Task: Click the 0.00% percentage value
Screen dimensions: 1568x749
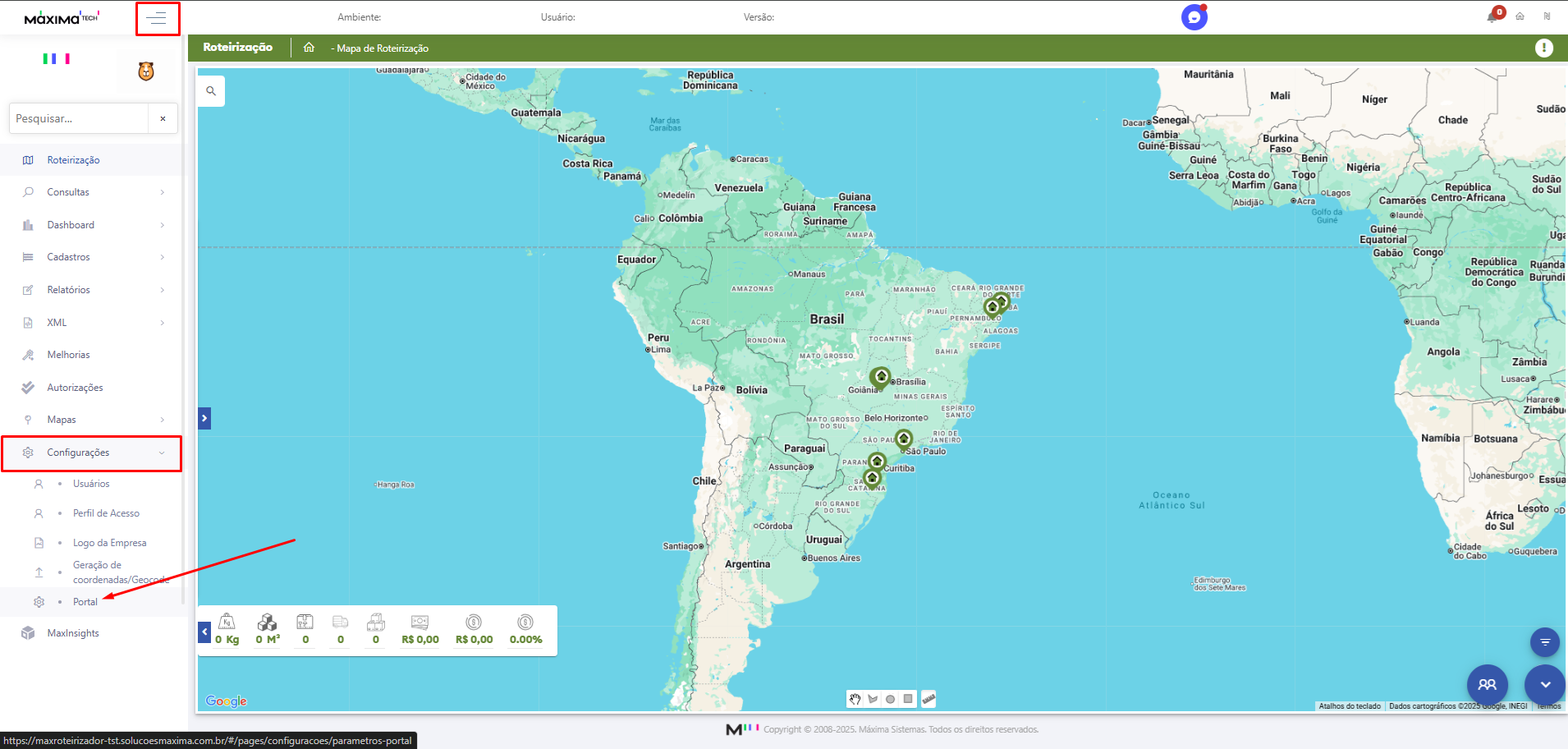Action: click(526, 640)
